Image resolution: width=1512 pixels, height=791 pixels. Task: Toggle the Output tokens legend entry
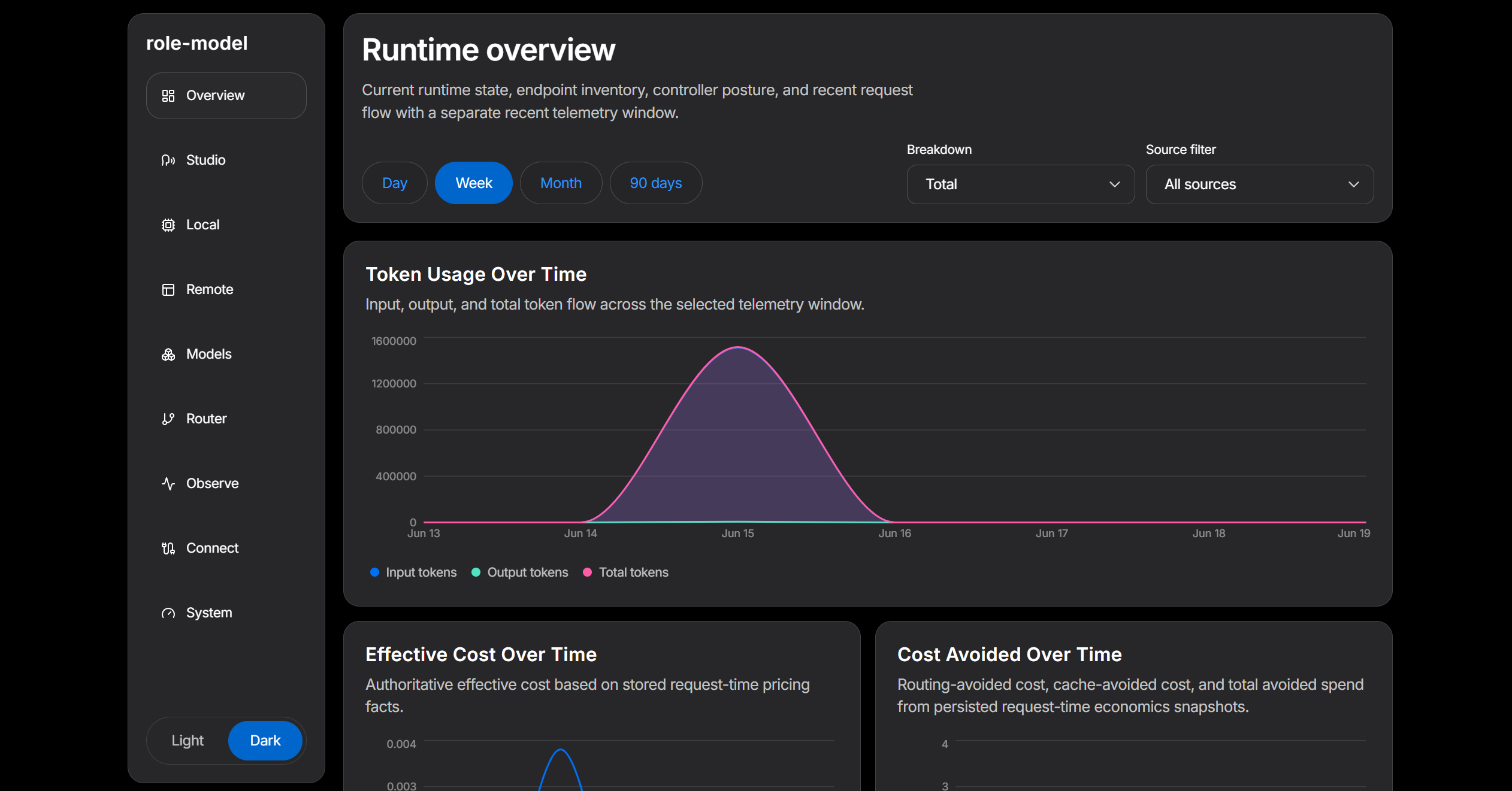[520, 572]
